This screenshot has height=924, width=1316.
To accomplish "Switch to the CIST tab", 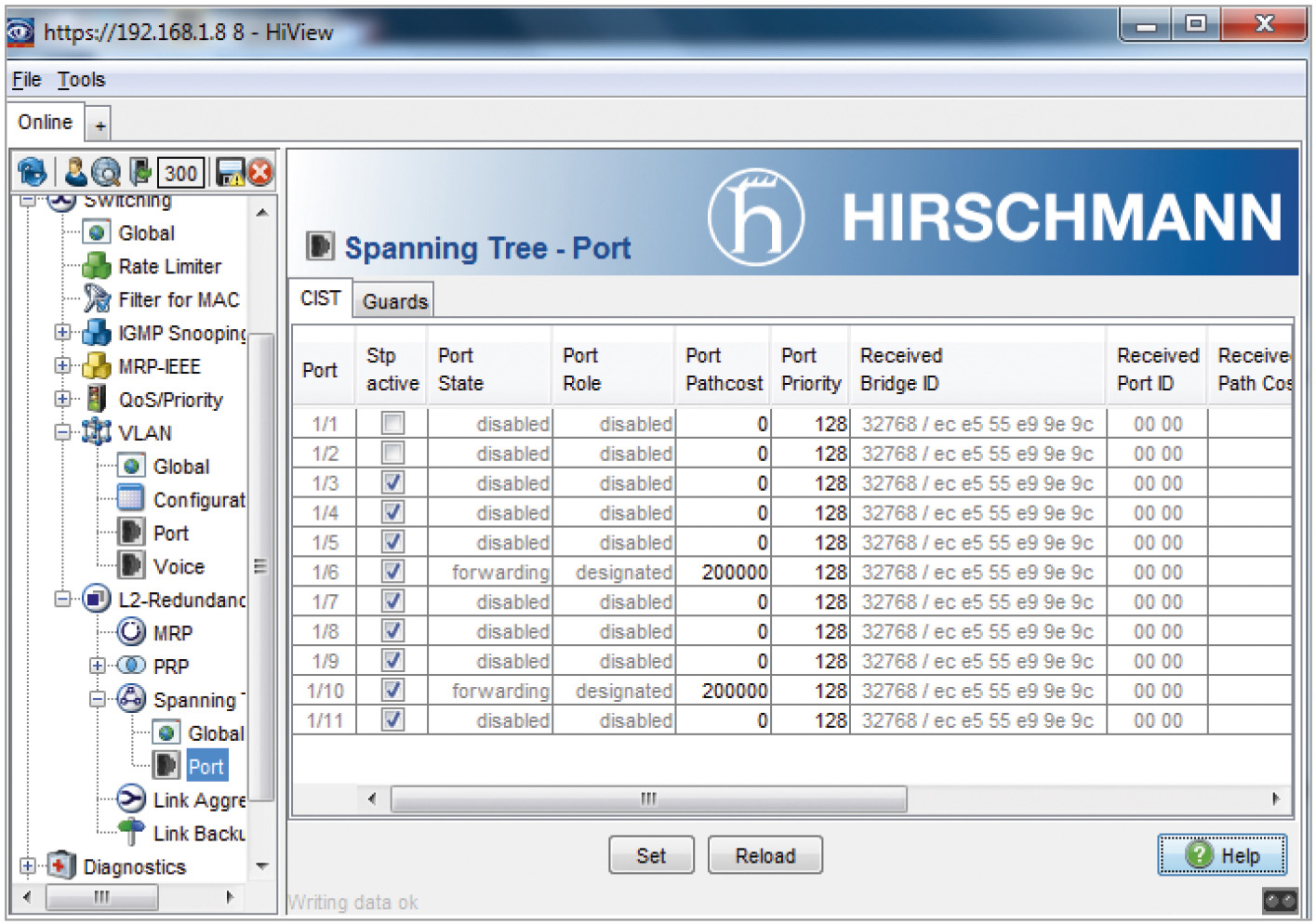I will point(321,298).
